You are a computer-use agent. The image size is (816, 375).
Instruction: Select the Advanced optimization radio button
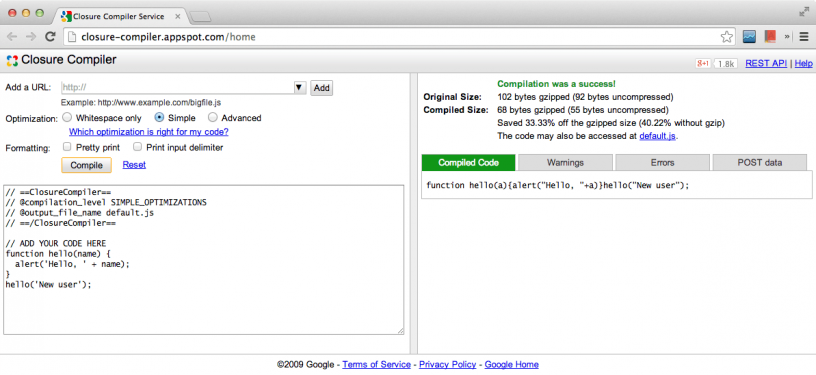pyautogui.click(x=212, y=118)
